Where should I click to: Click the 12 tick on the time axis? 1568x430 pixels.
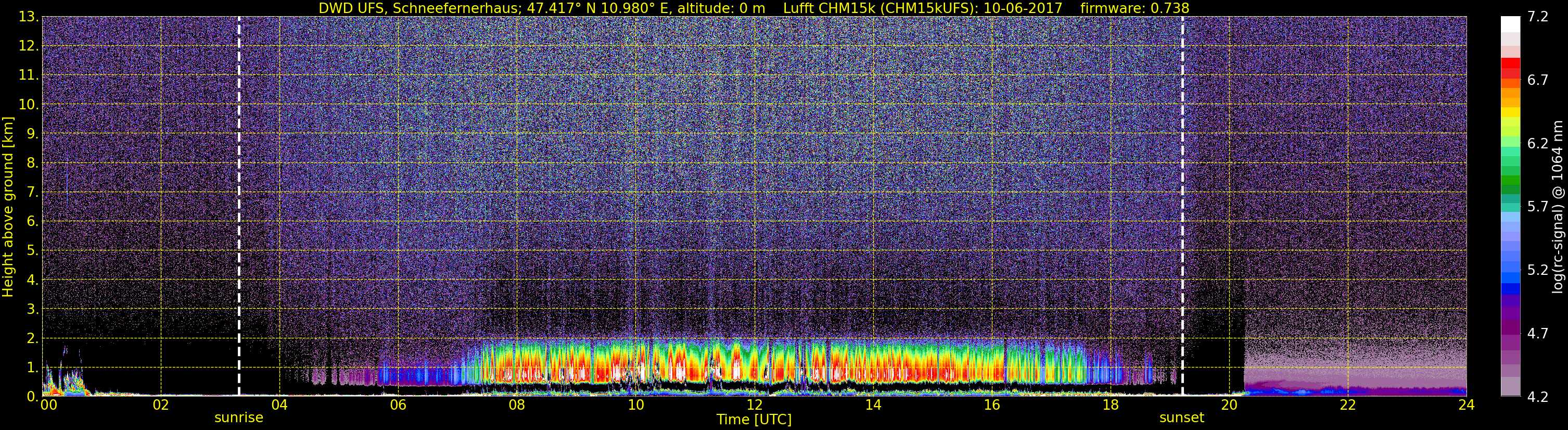point(754,406)
